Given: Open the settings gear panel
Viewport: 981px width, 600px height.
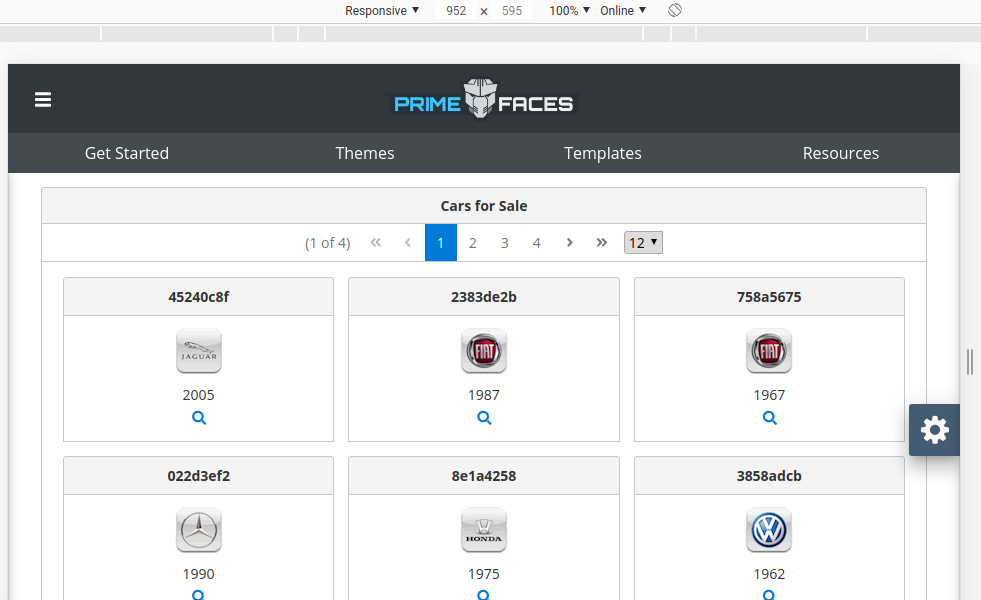Looking at the screenshot, I should point(934,430).
